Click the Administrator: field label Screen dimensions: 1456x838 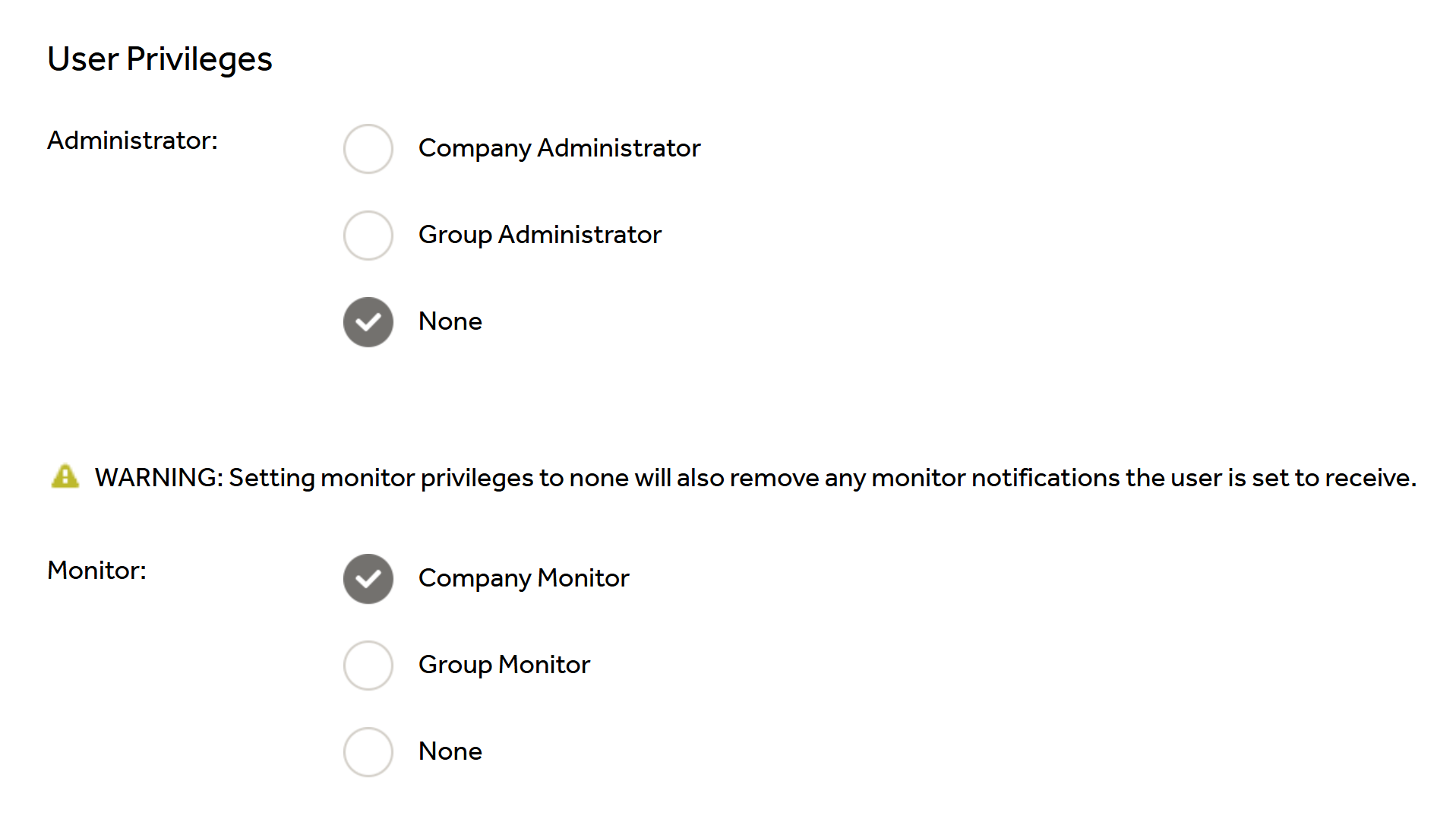pos(132,141)
